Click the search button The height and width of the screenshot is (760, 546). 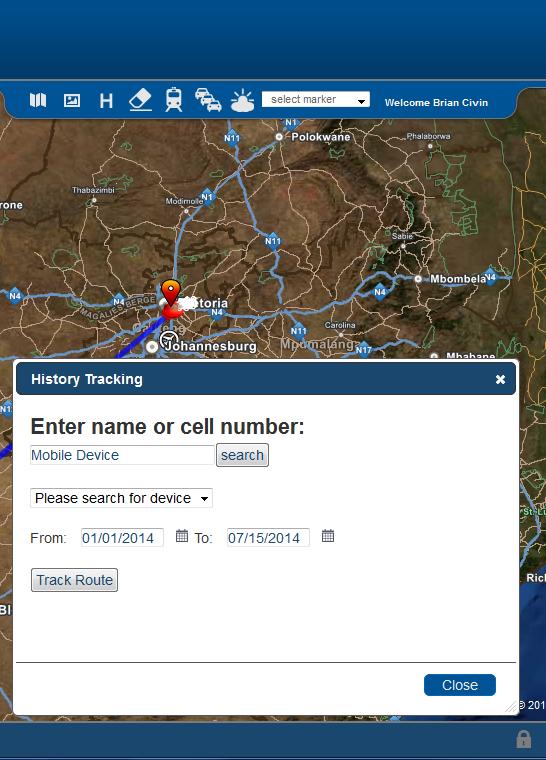(x=242, y=455)
